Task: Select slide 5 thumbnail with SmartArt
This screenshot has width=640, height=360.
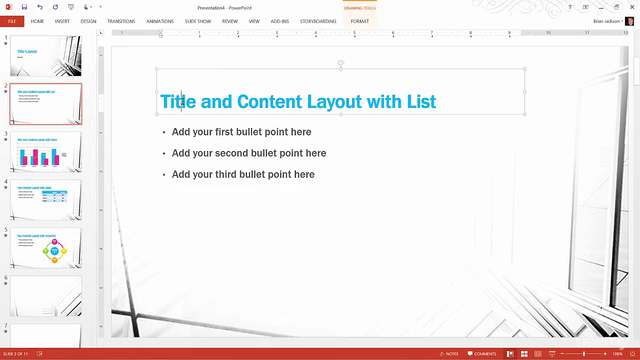Action: (46, 248)
